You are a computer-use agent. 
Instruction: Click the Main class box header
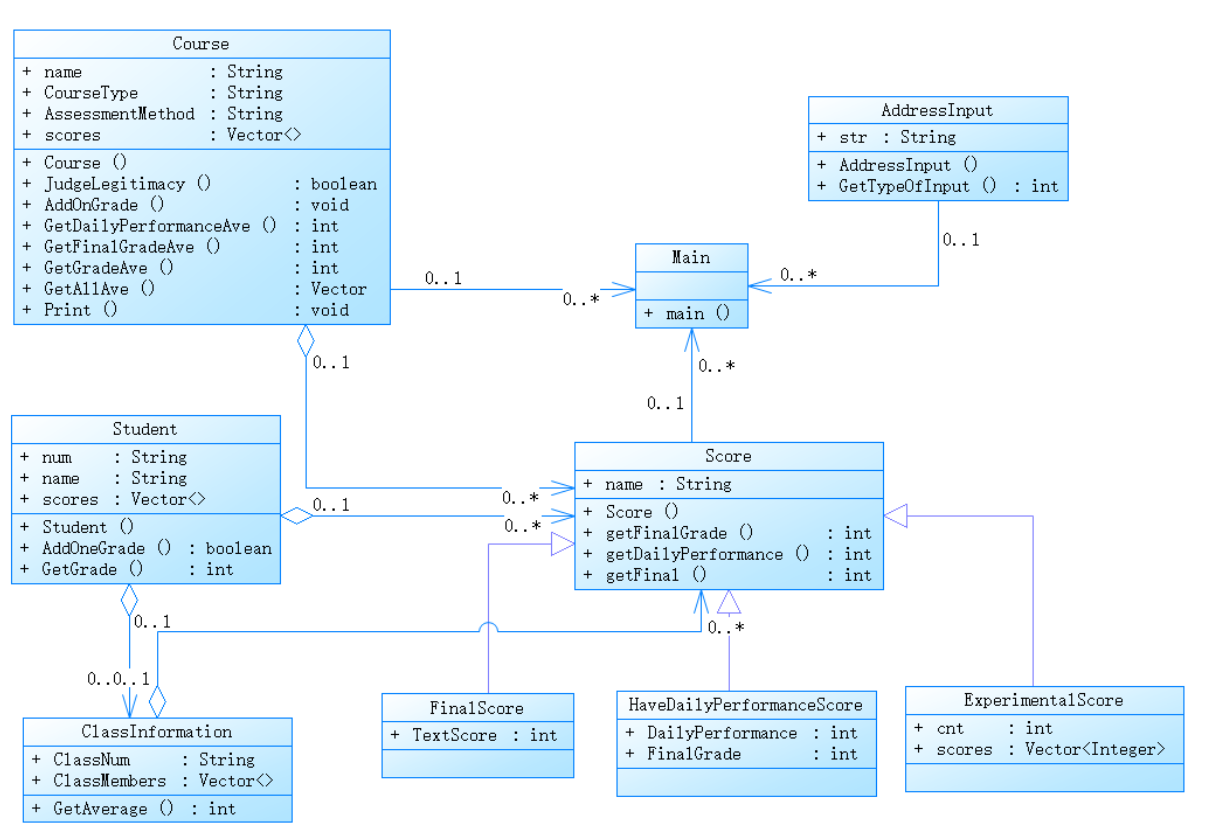pos(691,258)
